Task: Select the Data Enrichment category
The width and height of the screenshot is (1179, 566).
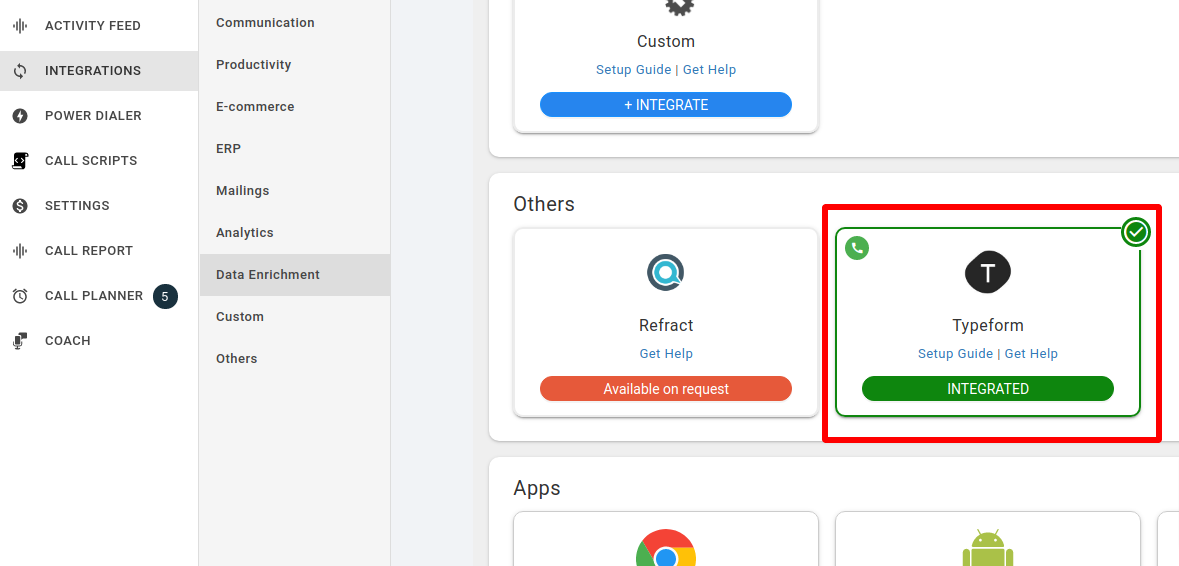Action: click(x=295, y=275)
